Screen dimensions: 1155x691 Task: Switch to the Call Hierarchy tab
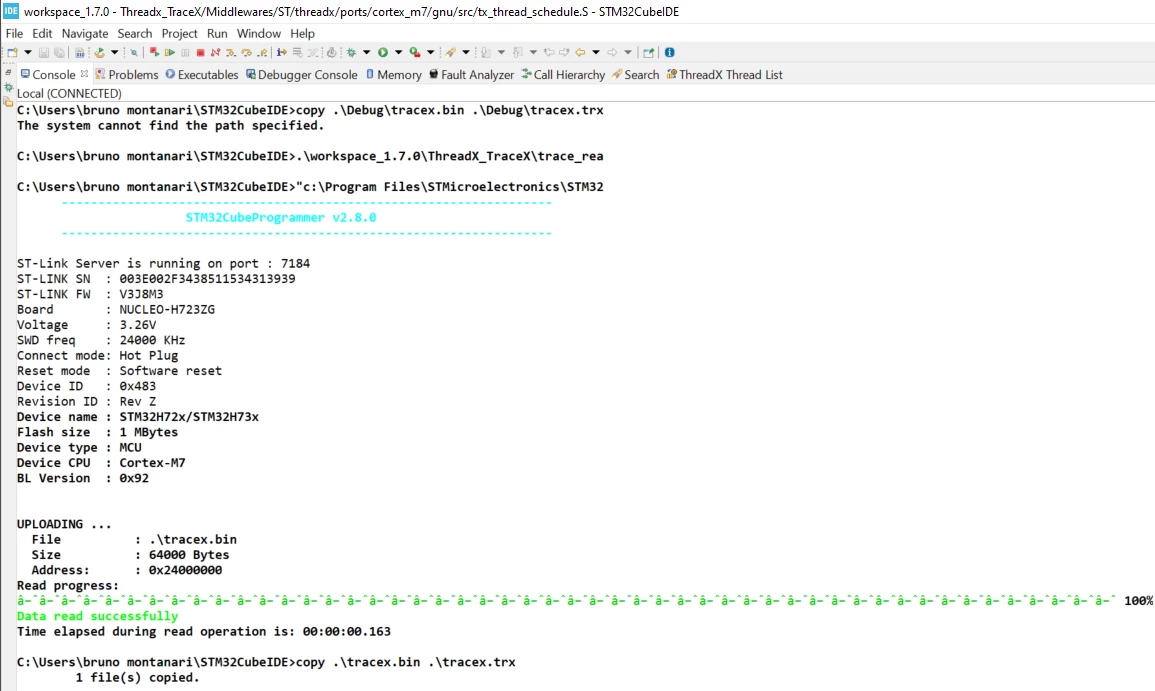tap(563, 74)
